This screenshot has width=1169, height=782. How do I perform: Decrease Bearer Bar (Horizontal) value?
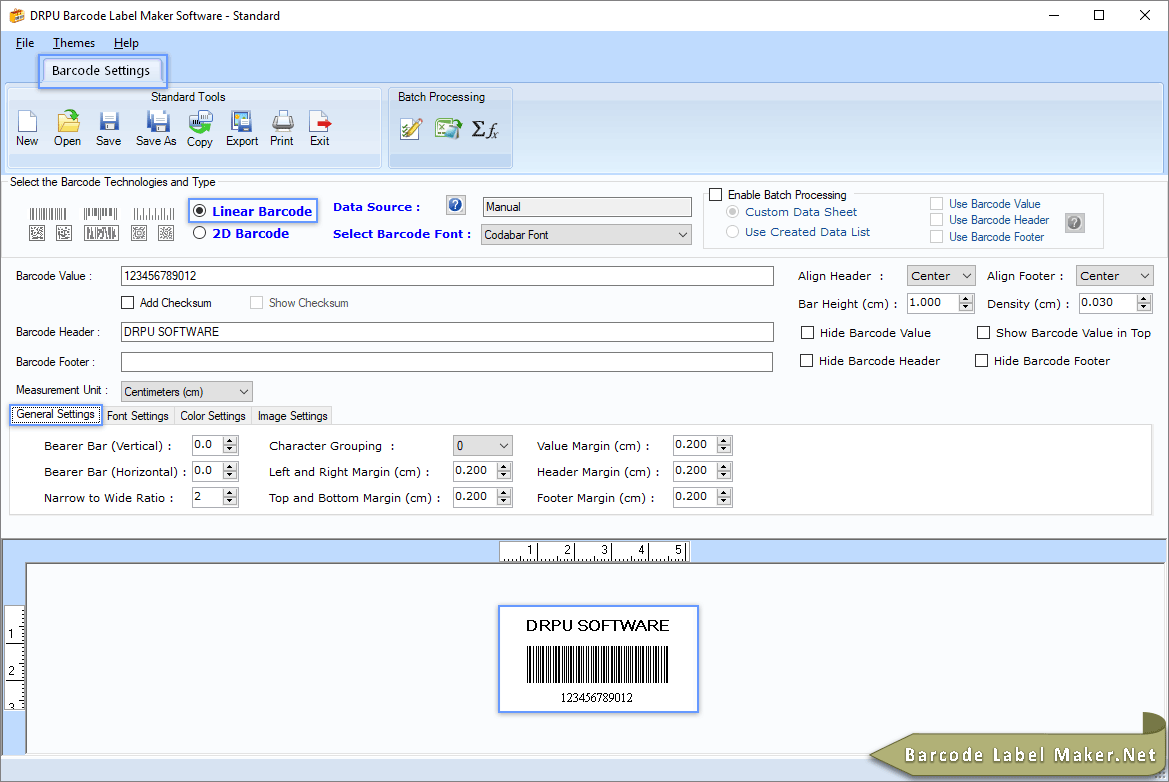click(x=230, y=476)
